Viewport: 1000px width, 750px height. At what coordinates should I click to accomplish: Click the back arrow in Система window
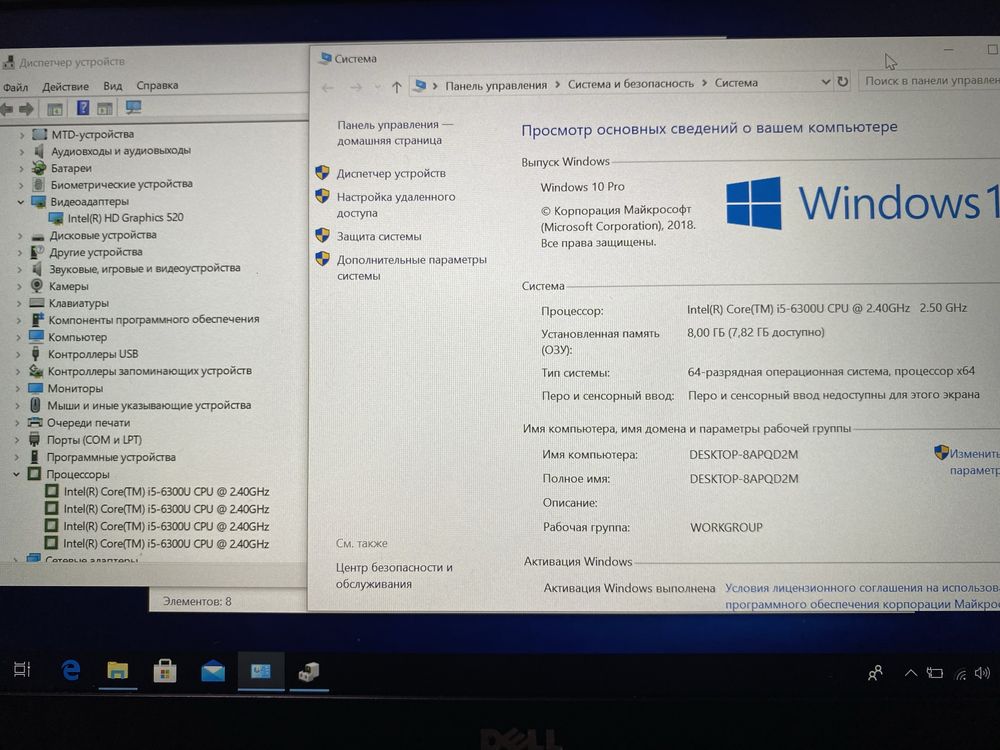tap(328, 88)
